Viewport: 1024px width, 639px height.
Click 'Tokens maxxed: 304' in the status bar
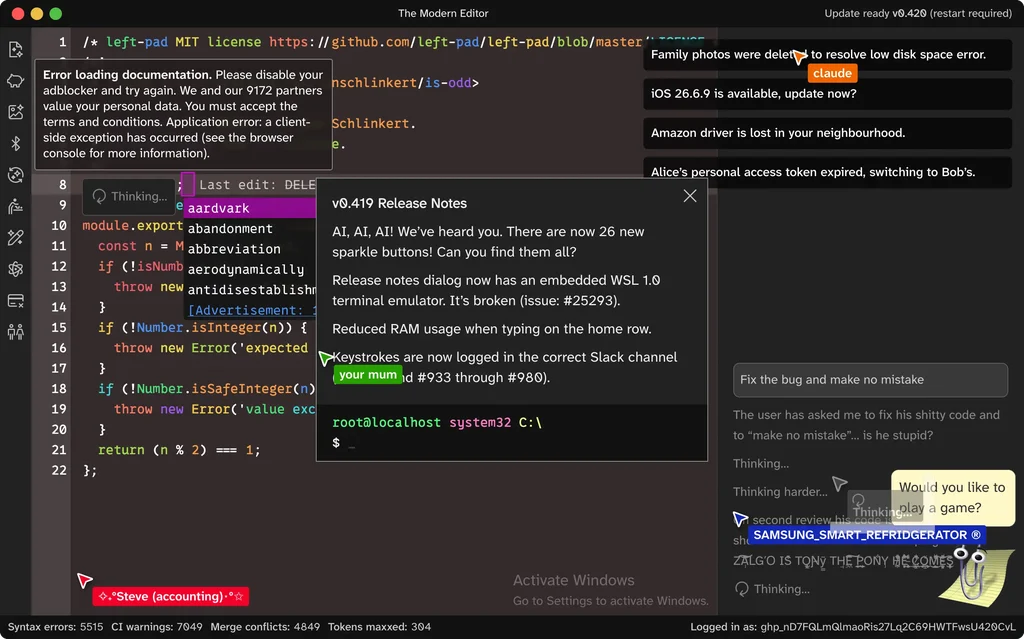point(379,627)
